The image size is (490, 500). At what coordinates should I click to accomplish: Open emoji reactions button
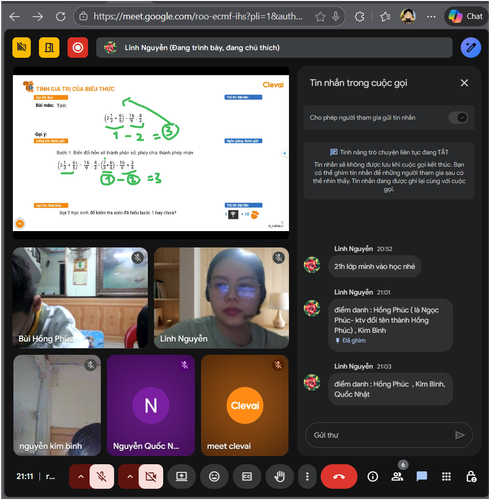coord(214,477)
